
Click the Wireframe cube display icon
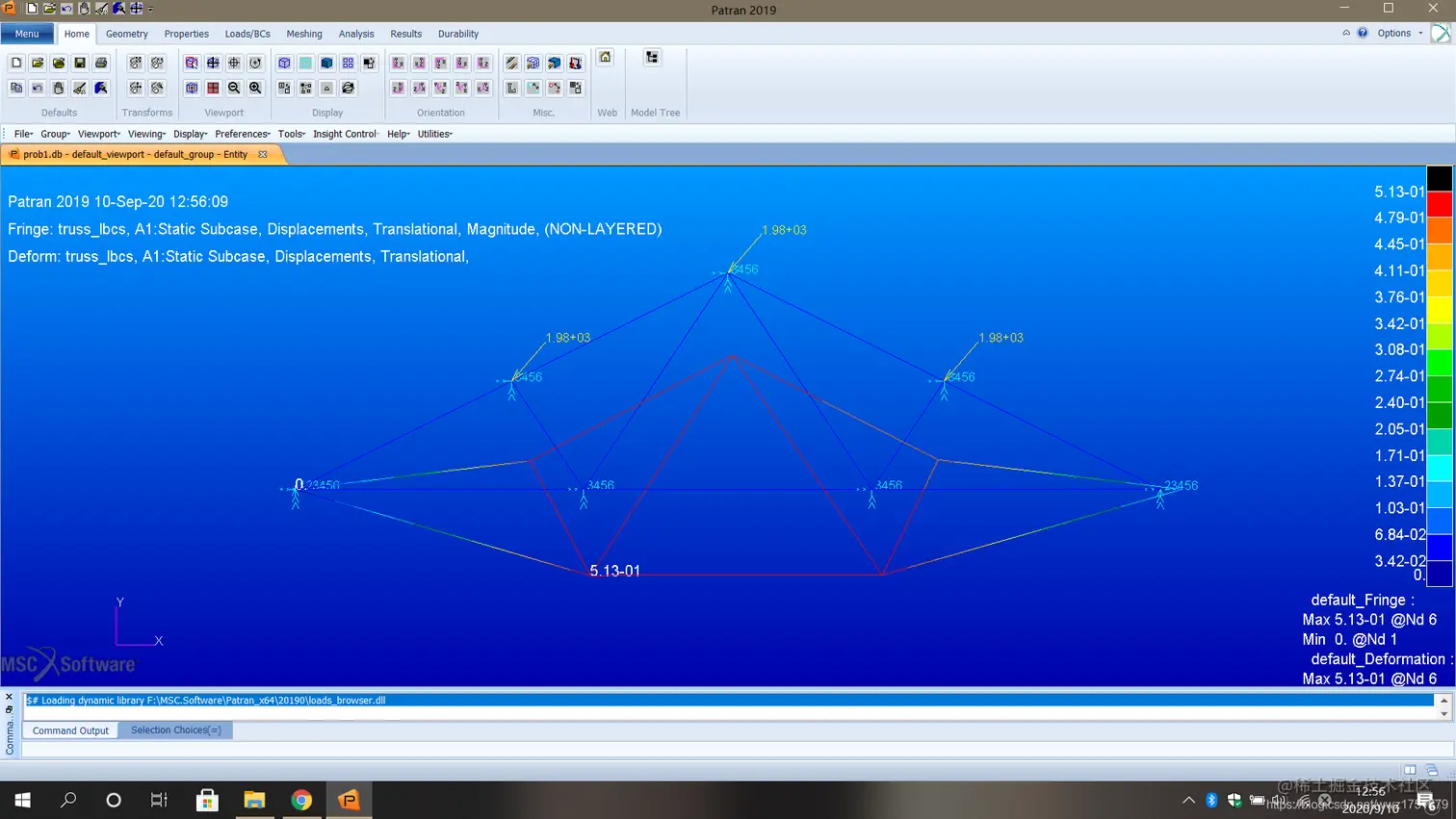coord(284,63)
